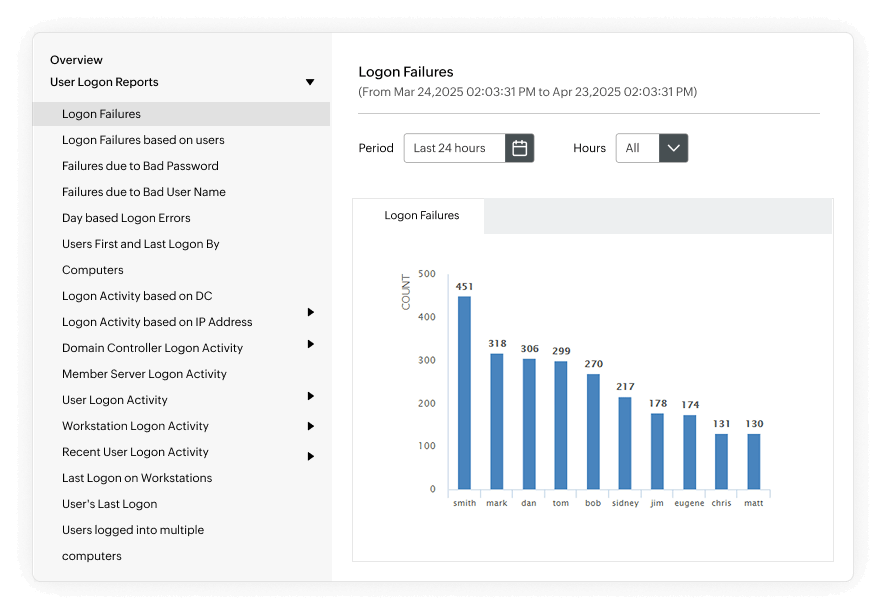Expand Workstation Logon Activity submenu
Image resolution: width=886 pixels, height=614 pixels.
pos(310,425)
